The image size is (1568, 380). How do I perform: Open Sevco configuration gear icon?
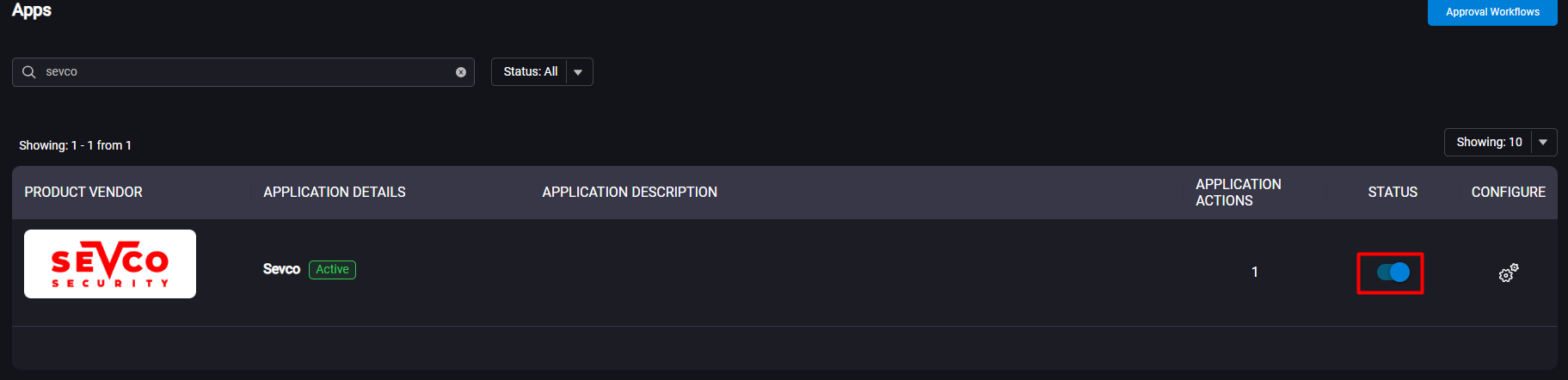(1509, 273)
